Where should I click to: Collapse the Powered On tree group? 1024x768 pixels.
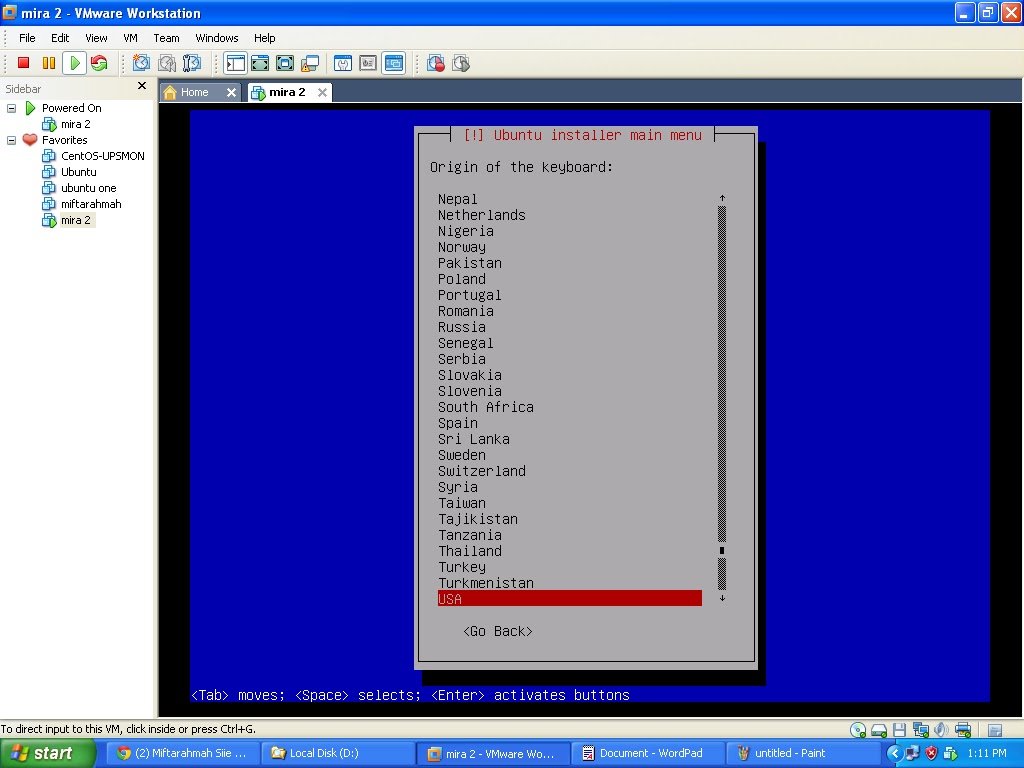click(11, 108)
